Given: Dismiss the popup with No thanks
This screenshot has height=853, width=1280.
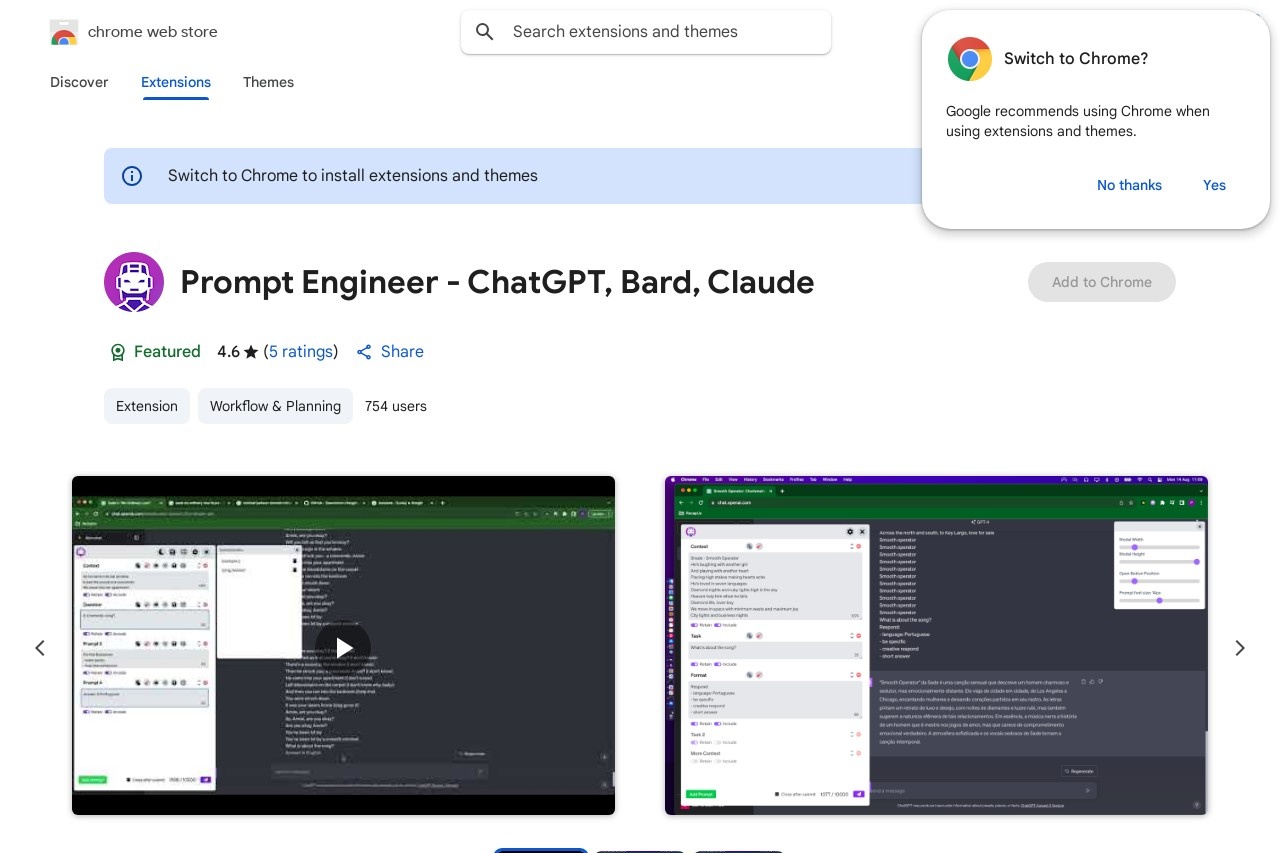Looking at the screenshot, I should [1129, 185].
